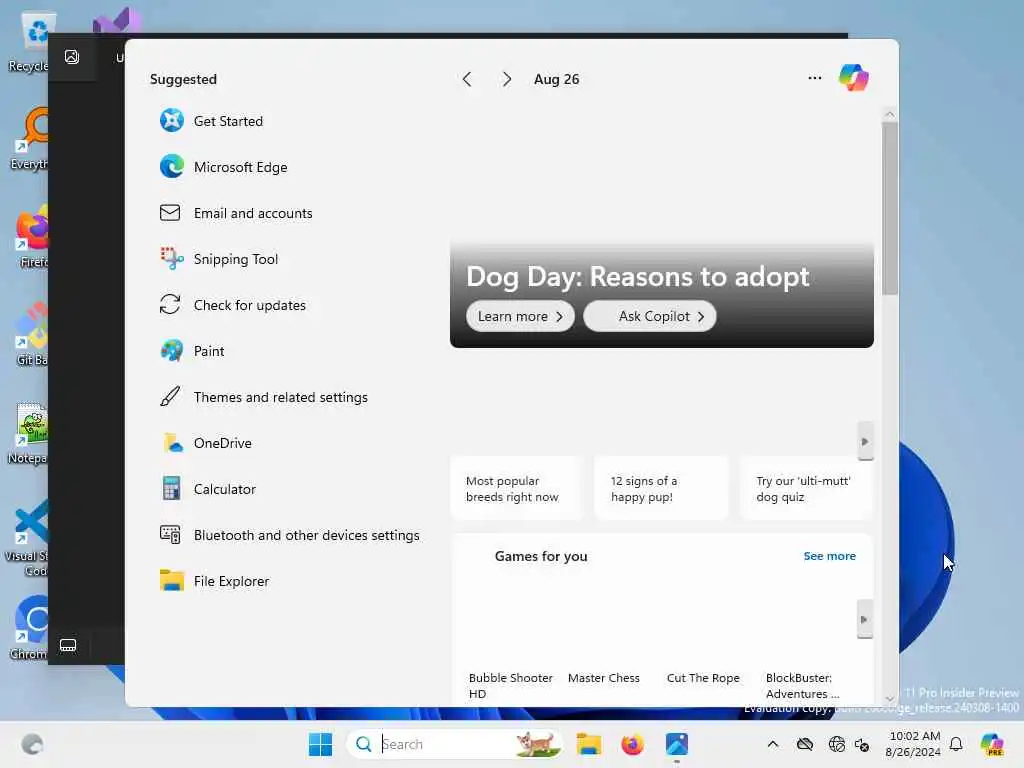Image resolution: width=1024 pixels, height=768 pixels.
Task: Open the notification bell
Action: pyautogui.click(x=956, y=744)
